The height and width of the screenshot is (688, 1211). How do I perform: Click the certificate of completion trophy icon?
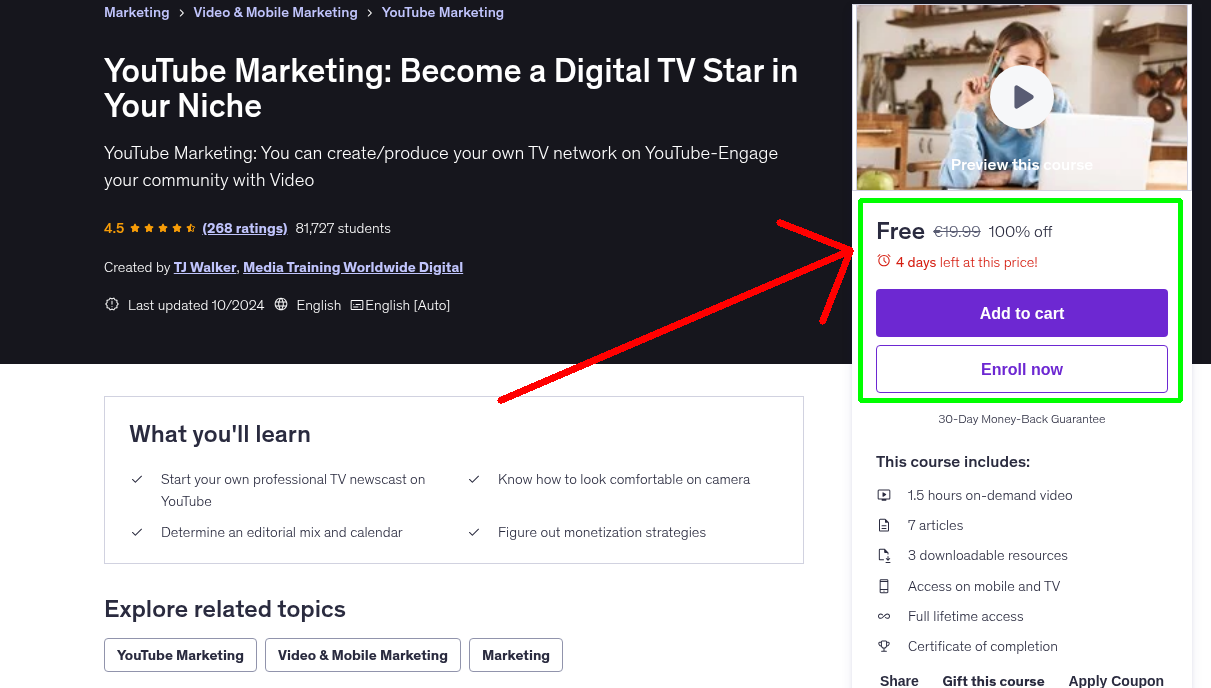point(885,646)
